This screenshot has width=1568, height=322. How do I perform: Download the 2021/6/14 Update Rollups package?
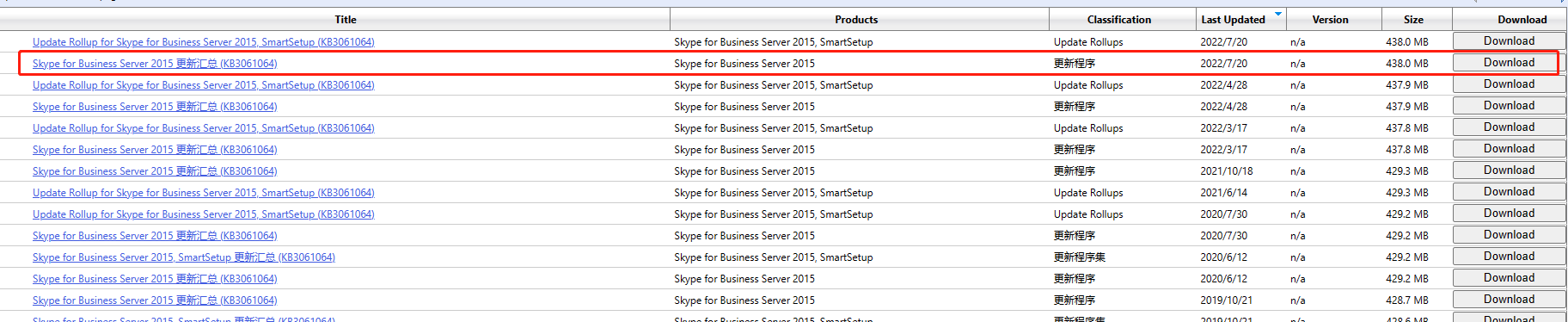pos(1509,191)
